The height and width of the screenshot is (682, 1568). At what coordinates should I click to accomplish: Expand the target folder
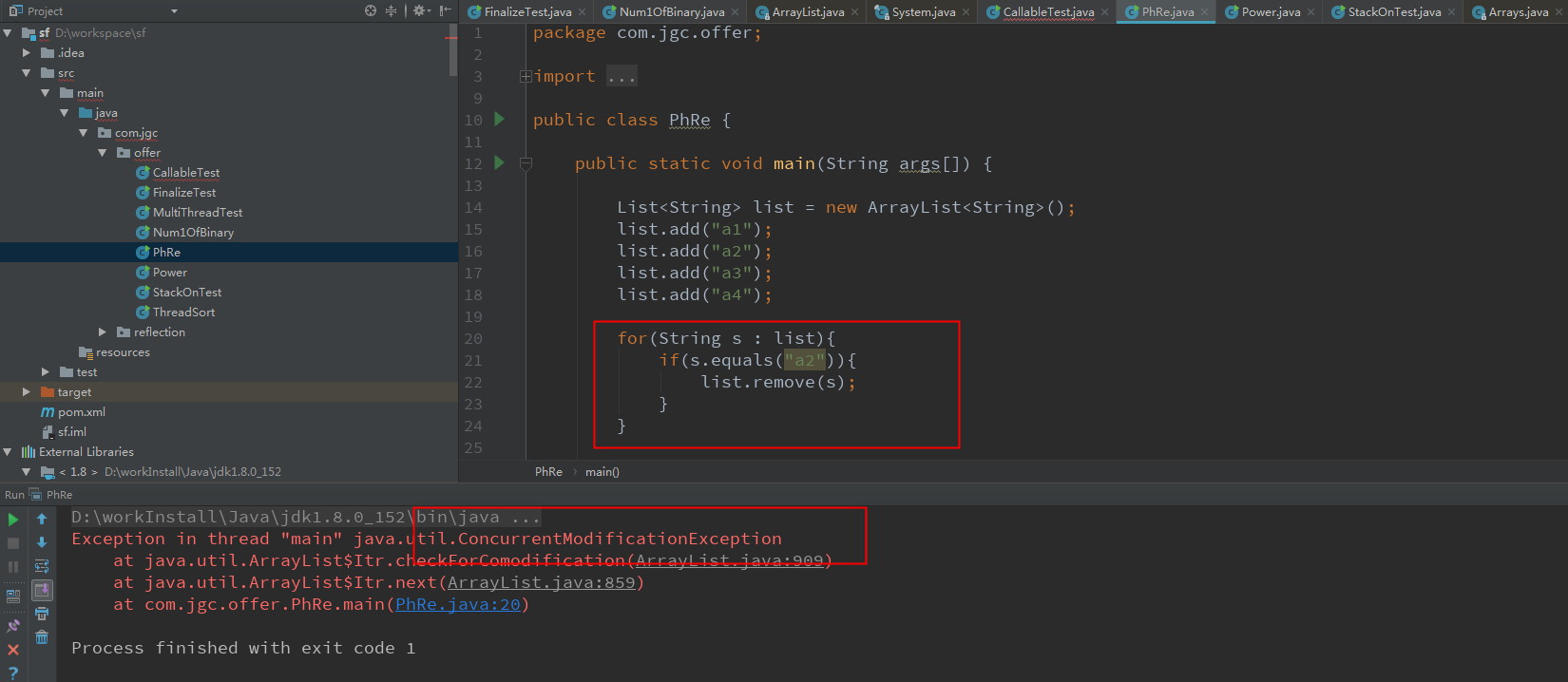coord(27,392)
